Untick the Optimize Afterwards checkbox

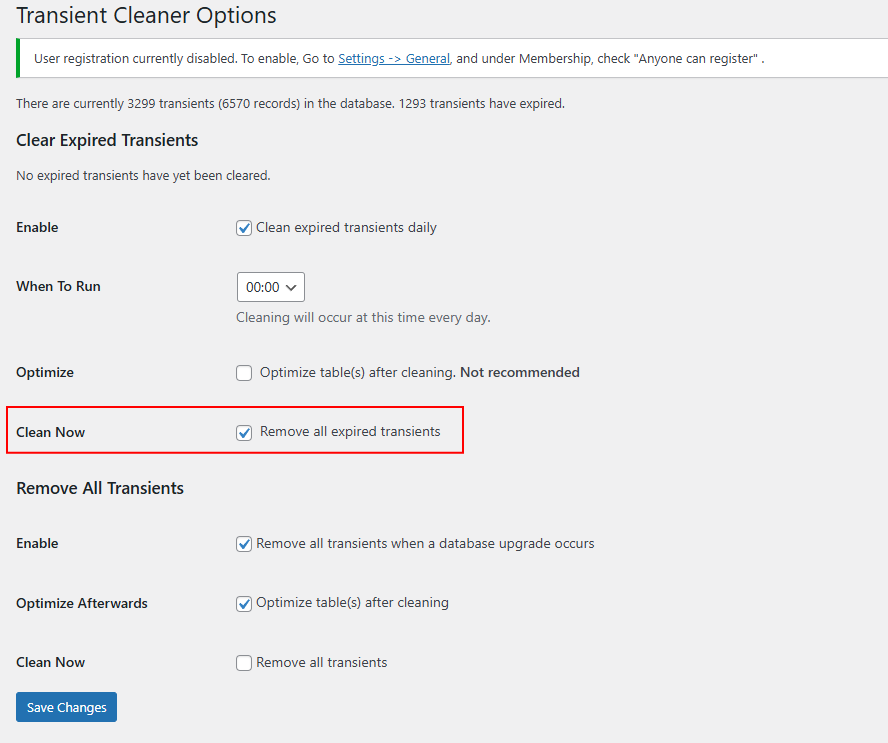pos(244,604)
